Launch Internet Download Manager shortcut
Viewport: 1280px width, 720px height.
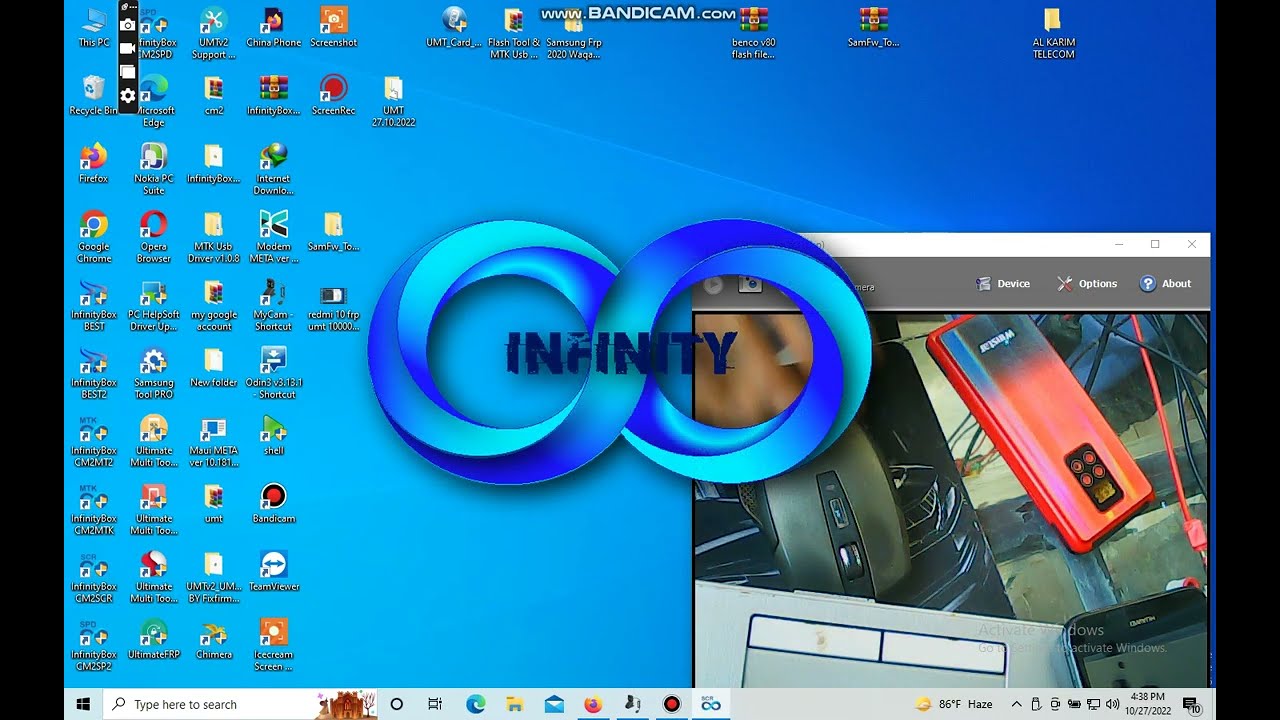273,170
